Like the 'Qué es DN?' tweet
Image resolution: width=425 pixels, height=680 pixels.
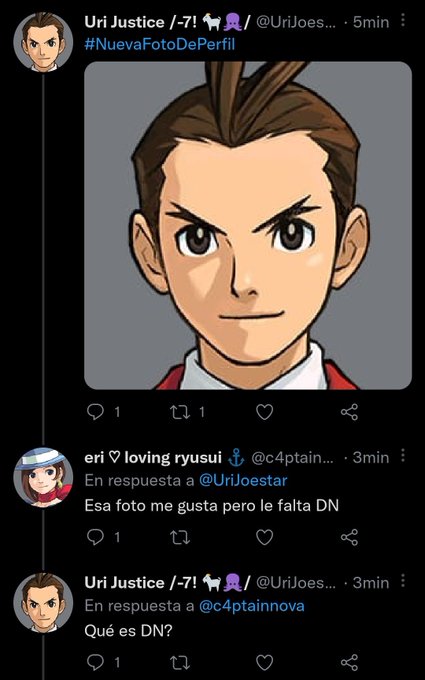(x=264, y=662)
